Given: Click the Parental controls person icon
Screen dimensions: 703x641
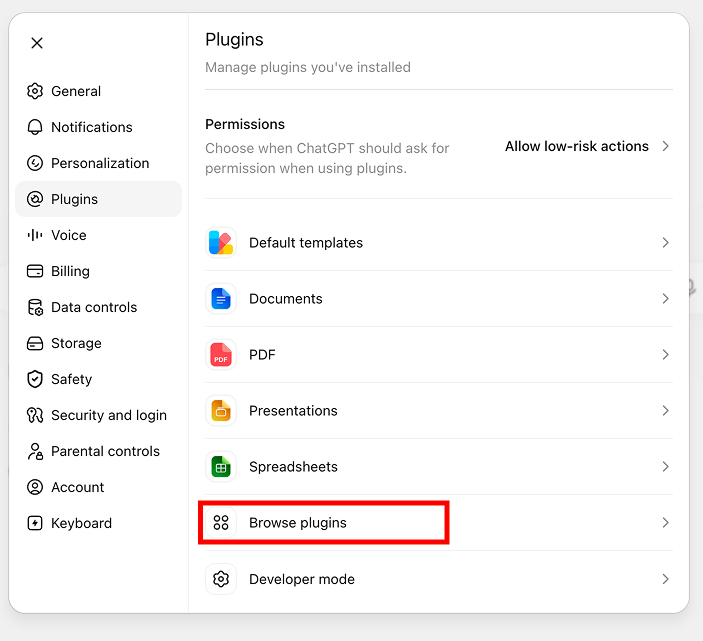Looking at the screenshot, I should (35, 451).
